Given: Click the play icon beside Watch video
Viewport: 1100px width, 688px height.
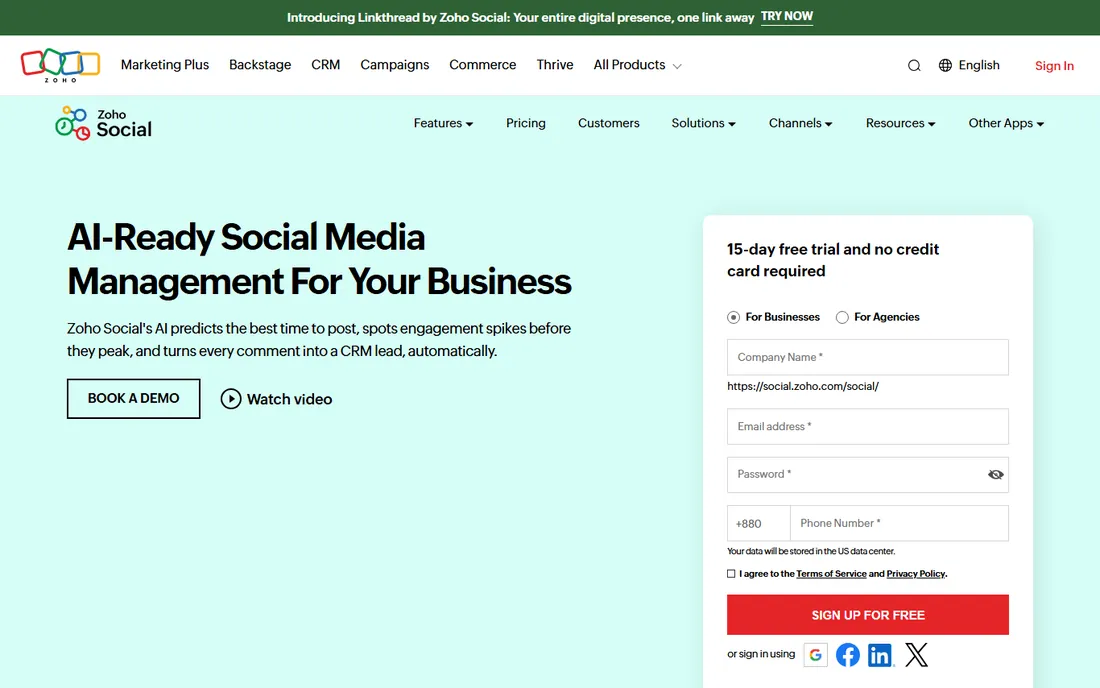Looking at the screenshot, I should [231, 398].
